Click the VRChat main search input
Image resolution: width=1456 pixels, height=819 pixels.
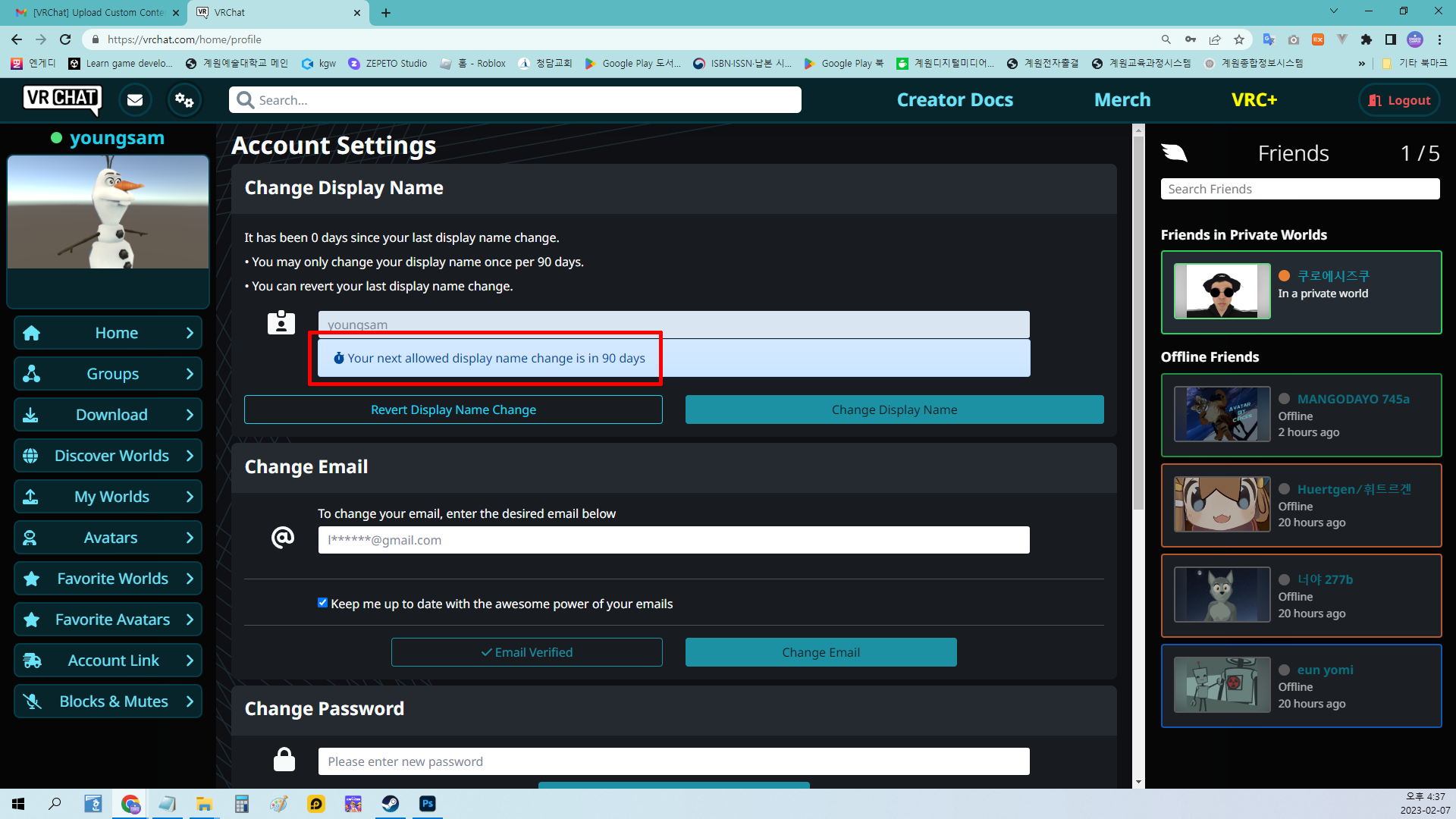point(515,100)
